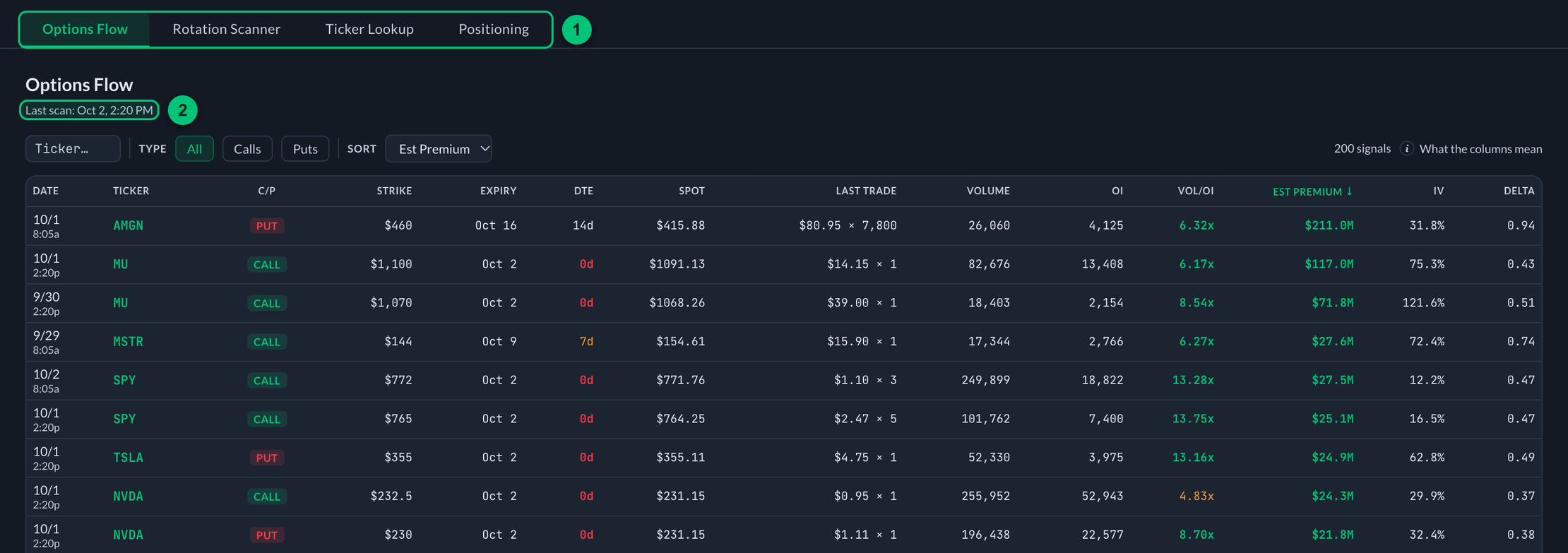Open the Rotation Scanner tab
1568x553 pixels.
(227, 29)
